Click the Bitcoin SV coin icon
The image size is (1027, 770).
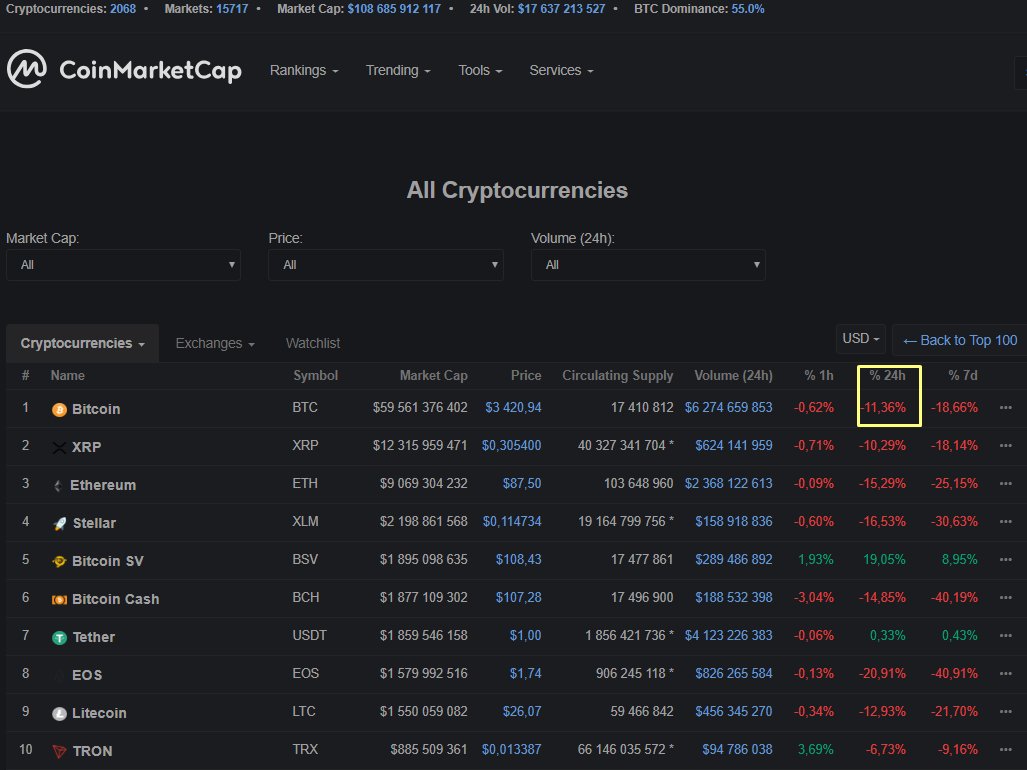[x=59, y=561]
